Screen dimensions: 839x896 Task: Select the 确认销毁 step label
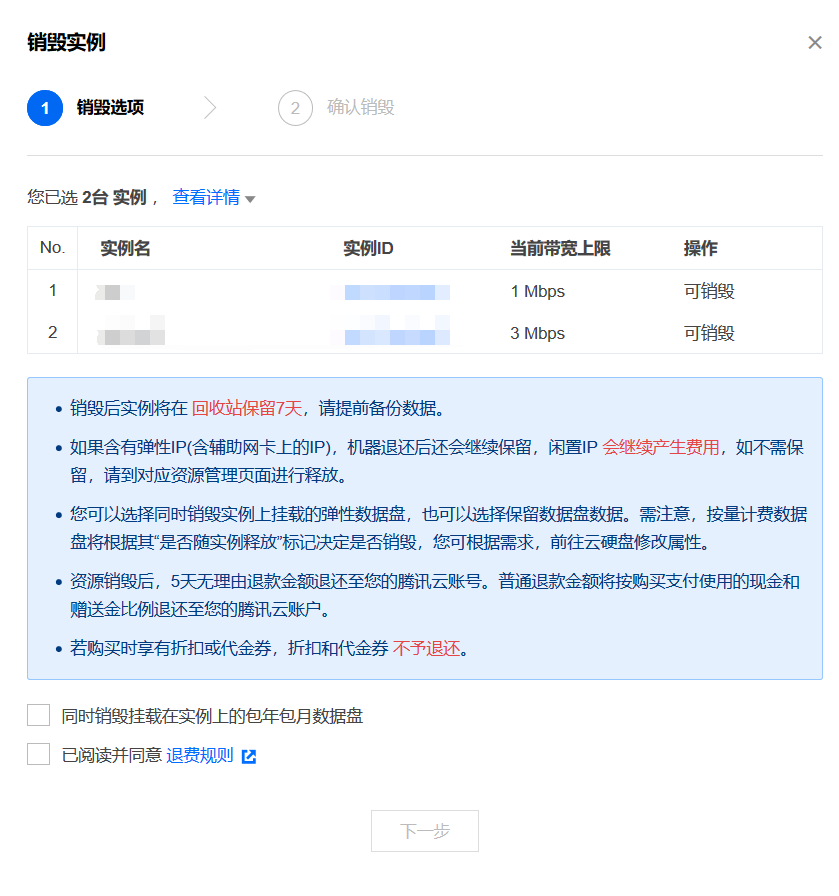pos(360,108)
